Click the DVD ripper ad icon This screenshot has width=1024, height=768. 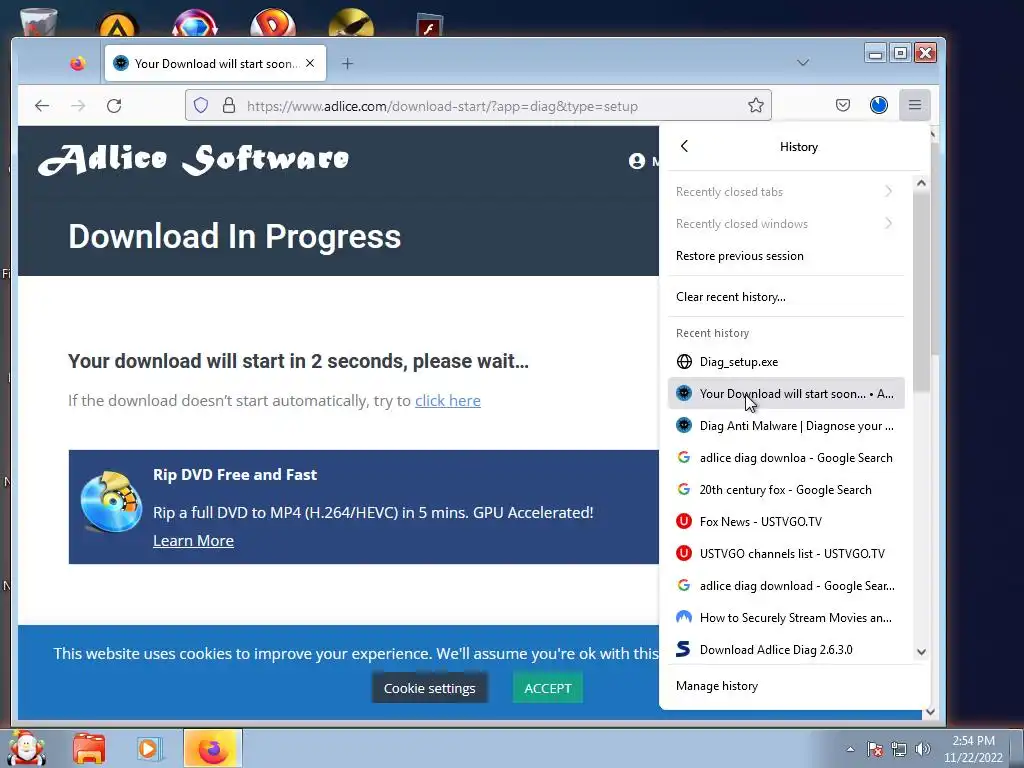[x=111, y=502]
